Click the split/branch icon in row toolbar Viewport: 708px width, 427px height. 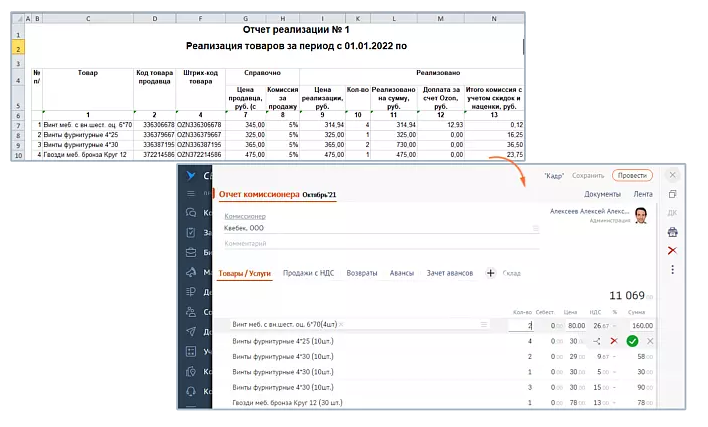point(596,341)
